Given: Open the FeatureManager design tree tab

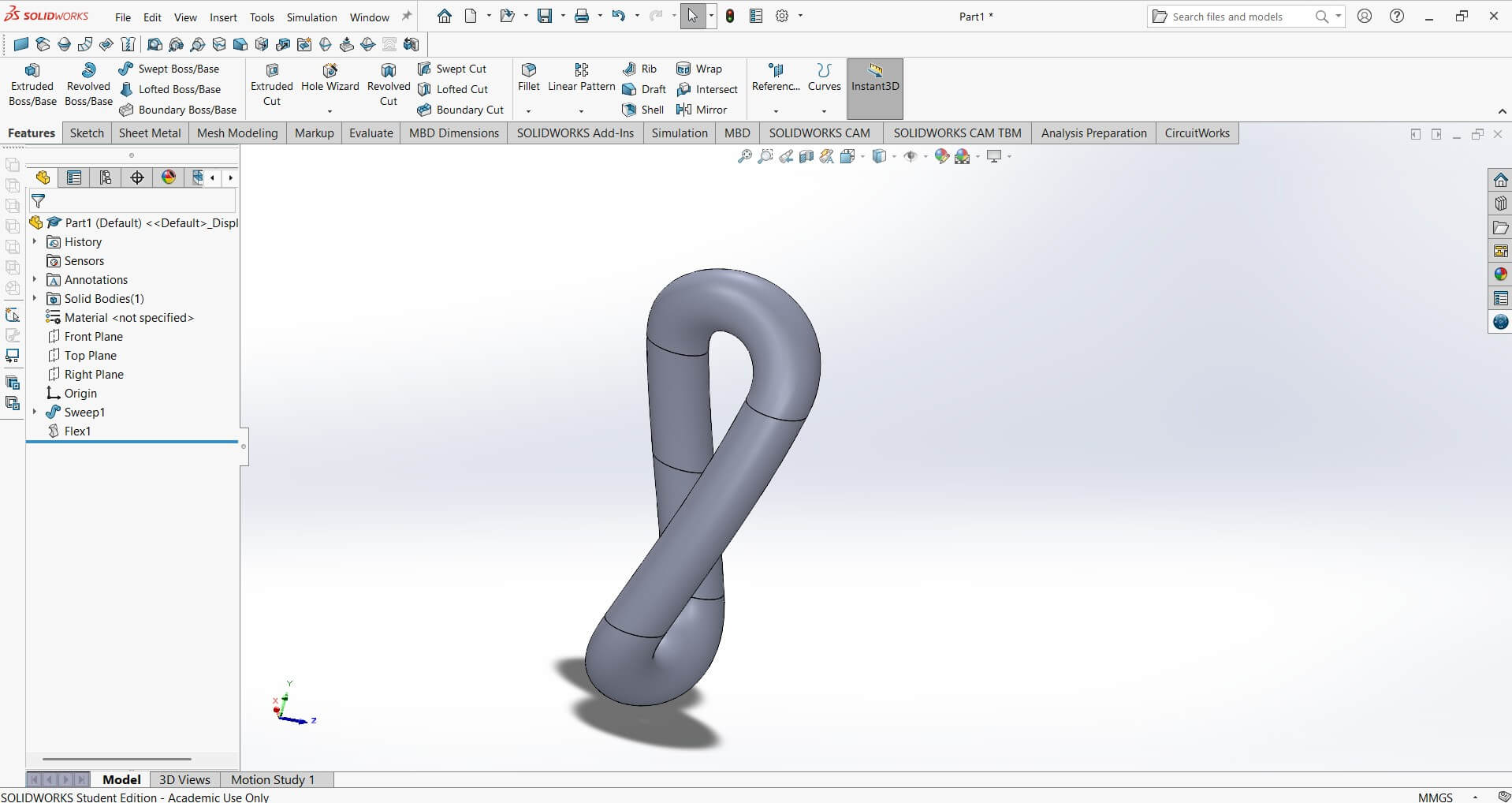Looking at the screenshot, I should tap(43, 177).
